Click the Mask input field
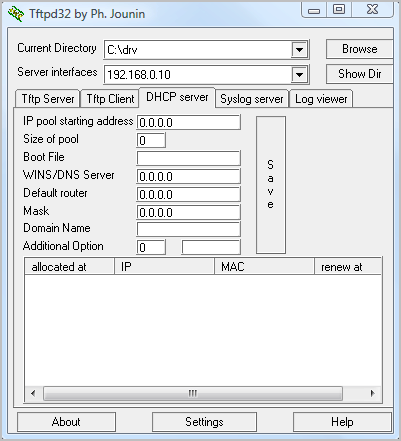Screen dimensions: 401x441 pyautogui.click(x=188, y=212)
